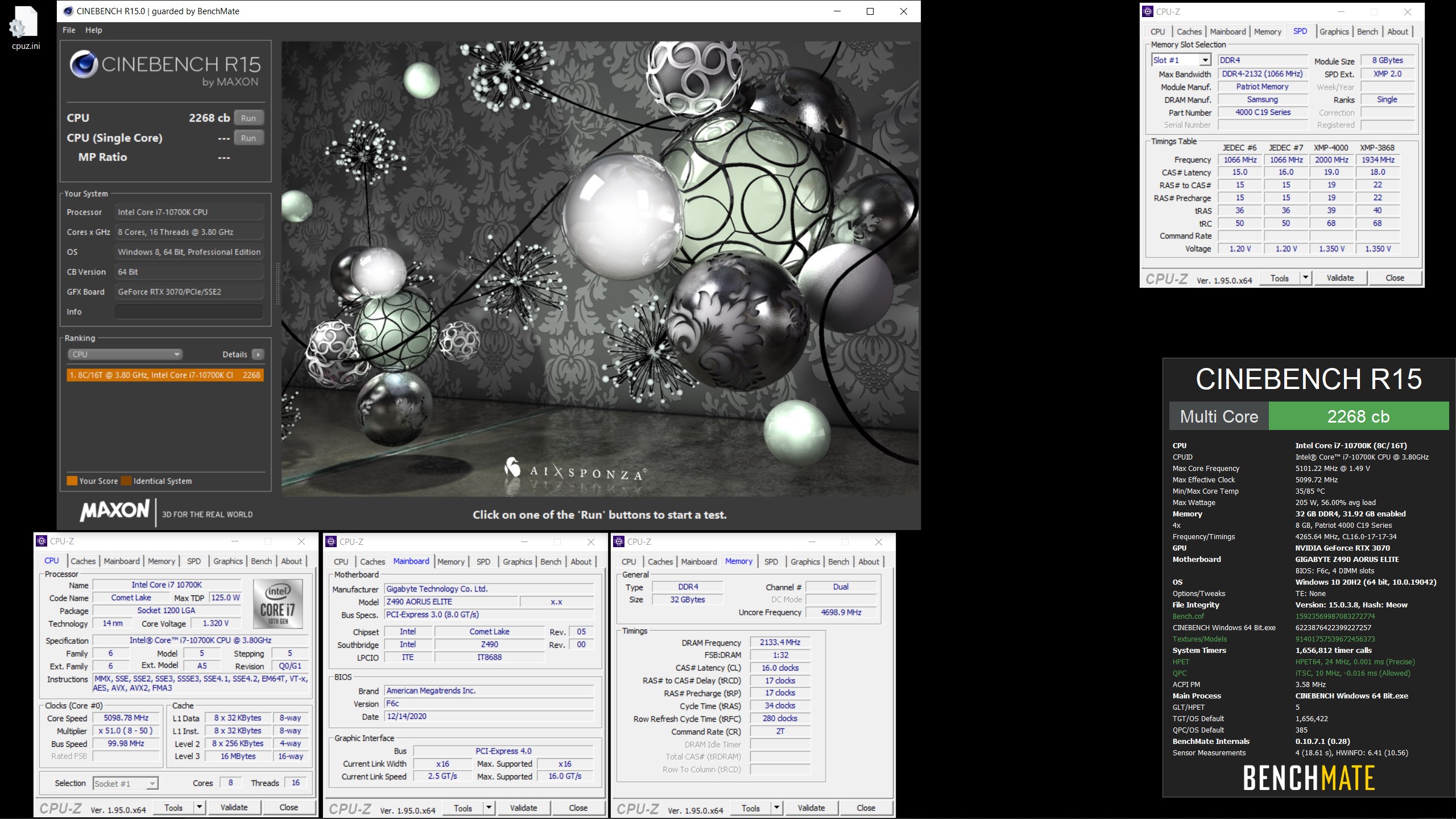Click the green 2268 cb score bar

(1358, 416)
